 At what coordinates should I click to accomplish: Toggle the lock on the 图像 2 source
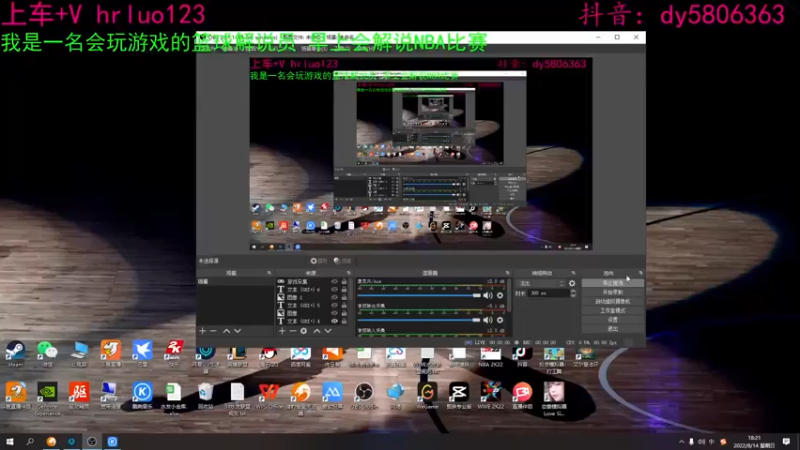344,297
